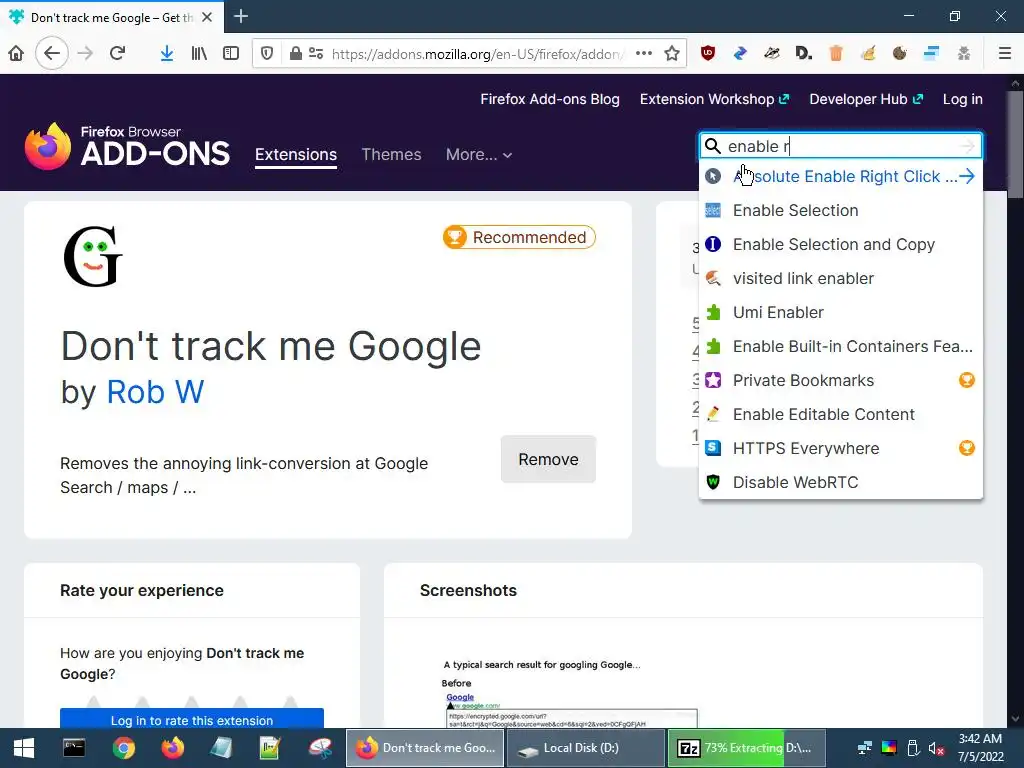This screenshot has height=768, width=1024.
Task: Open Developer Hub link
Action: tap(866, 99)
